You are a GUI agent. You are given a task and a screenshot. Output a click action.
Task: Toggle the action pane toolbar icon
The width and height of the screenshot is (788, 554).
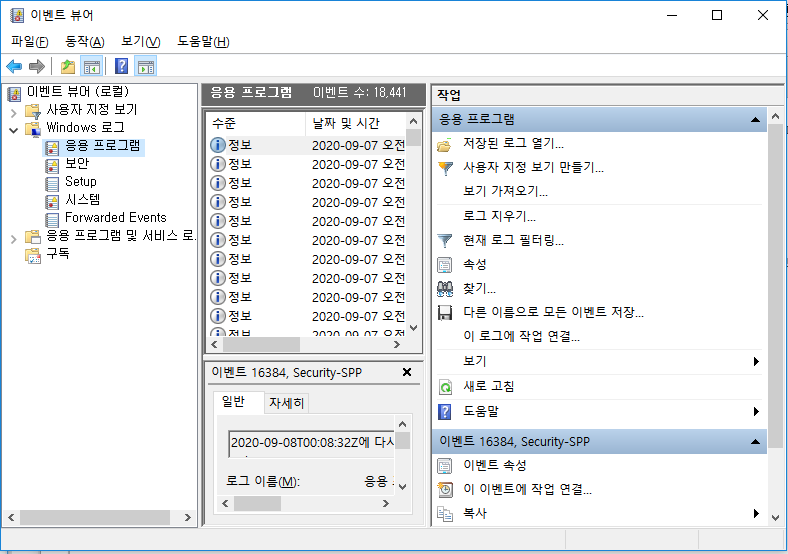(146, 67)
